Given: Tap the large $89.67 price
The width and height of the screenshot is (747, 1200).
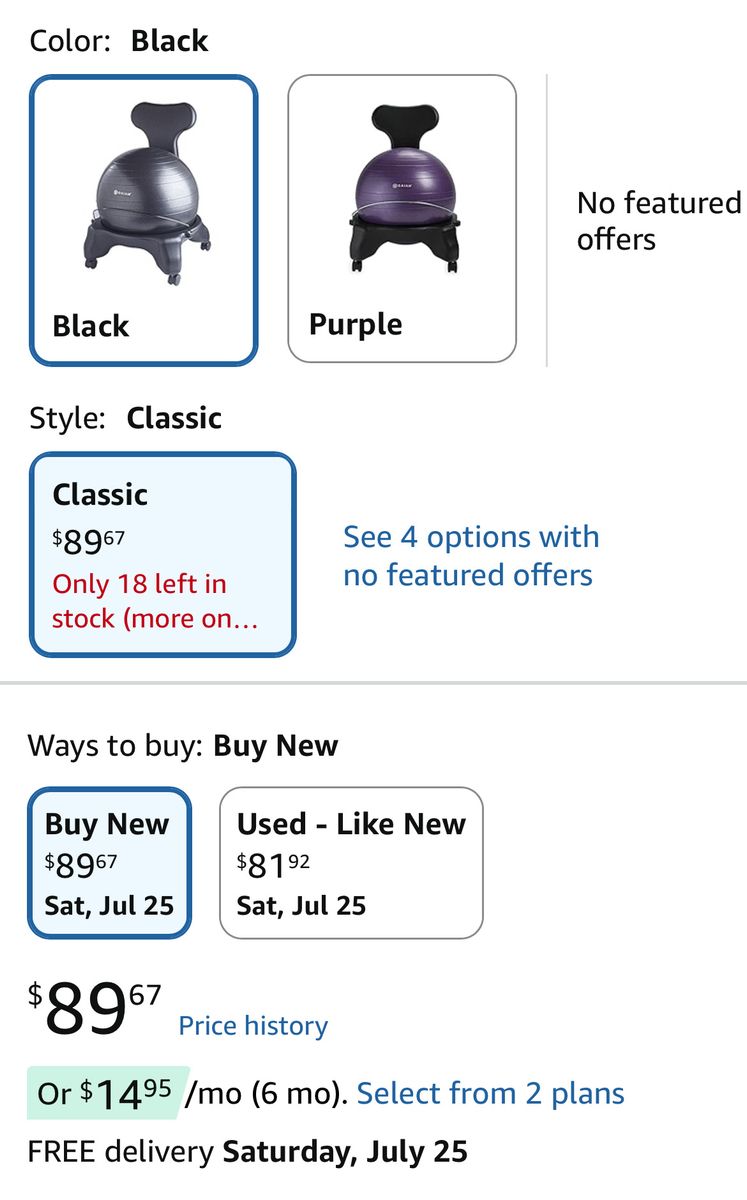Looking at the screenshot, I should coord(94,1008).
